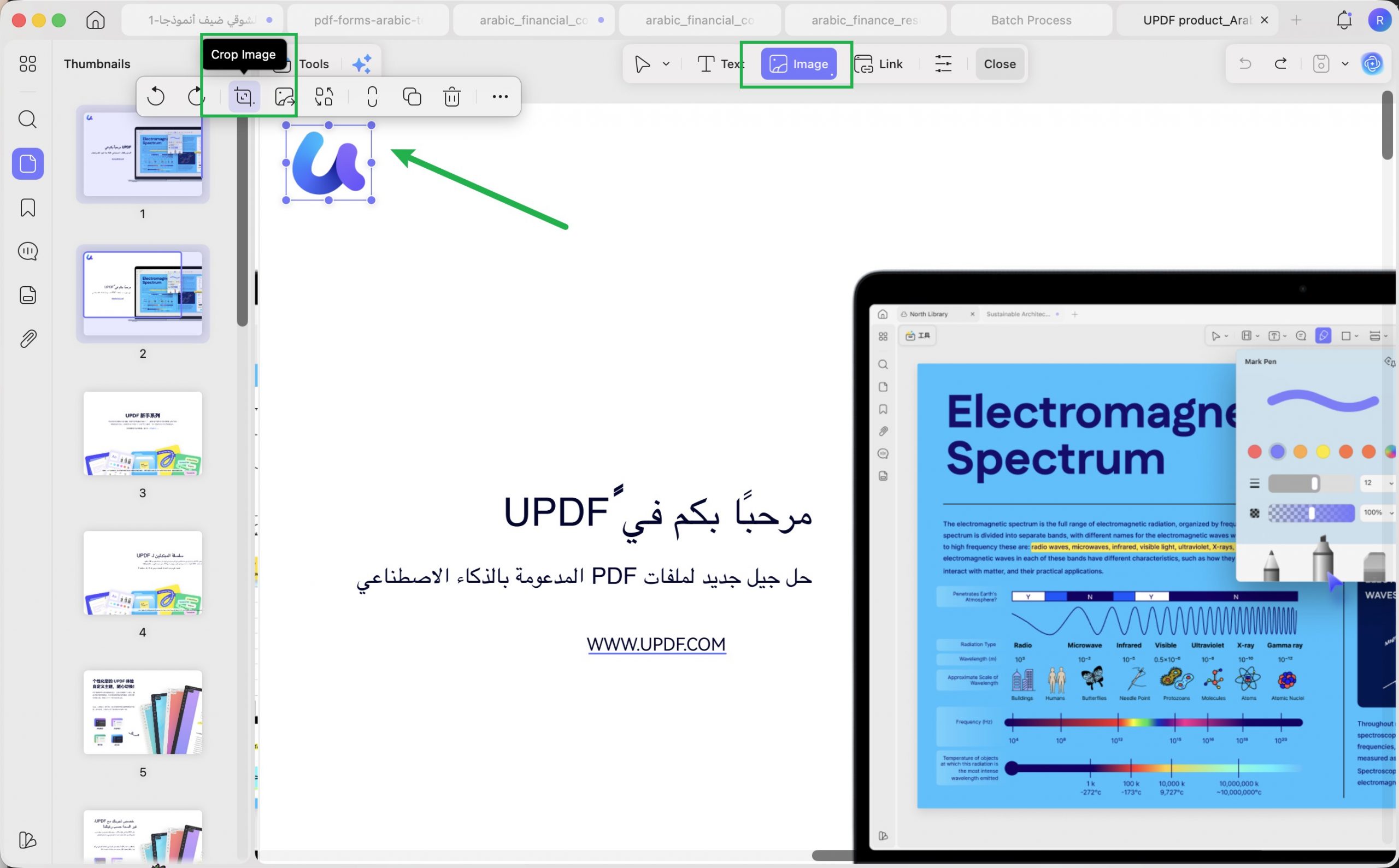
Task: Open the Attachments paperclip panel
Action: click(x=27, y=339)
